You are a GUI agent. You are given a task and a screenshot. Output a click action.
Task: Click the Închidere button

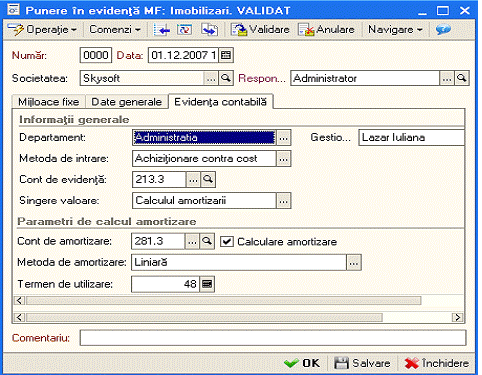click(437, 363)
